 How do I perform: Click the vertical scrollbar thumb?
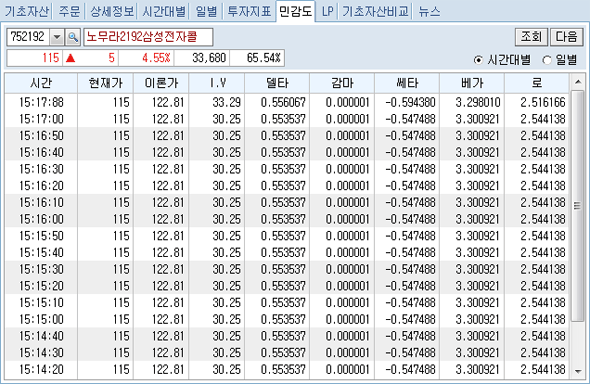coord(578,206)
